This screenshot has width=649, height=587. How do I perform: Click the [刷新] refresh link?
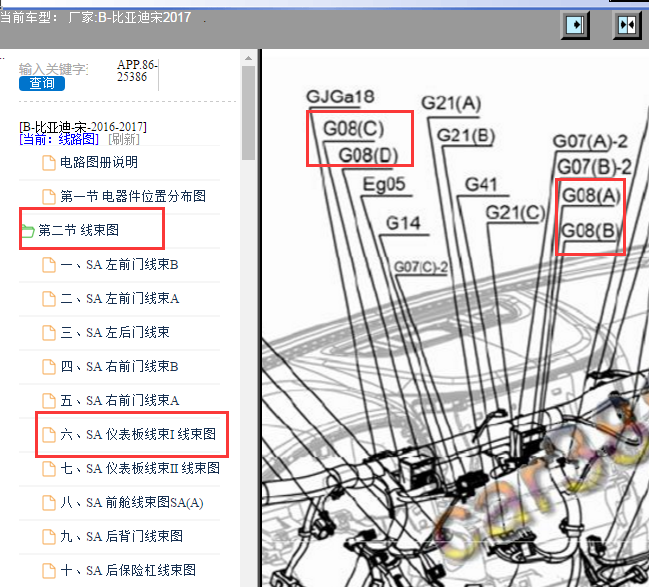point(124,139)
